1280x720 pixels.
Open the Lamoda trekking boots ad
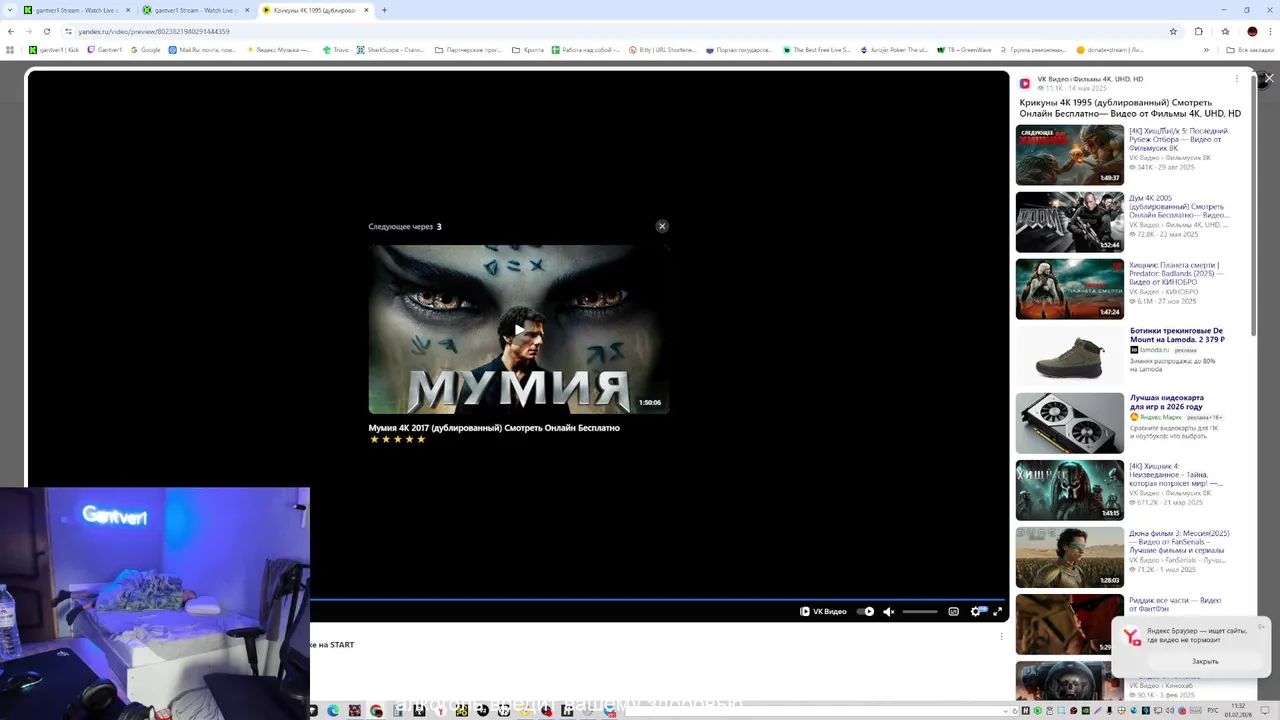pos(1177,335)
